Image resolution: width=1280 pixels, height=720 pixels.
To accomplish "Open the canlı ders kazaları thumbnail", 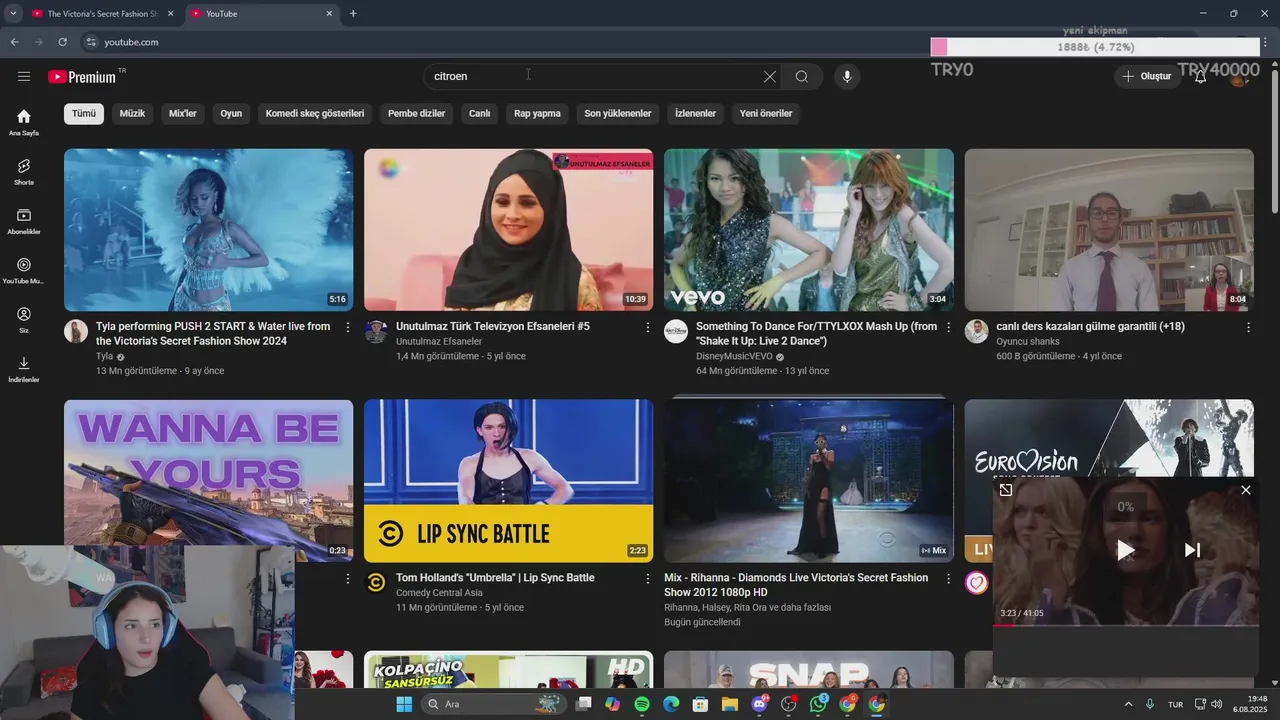I will tap(1109, 230).
